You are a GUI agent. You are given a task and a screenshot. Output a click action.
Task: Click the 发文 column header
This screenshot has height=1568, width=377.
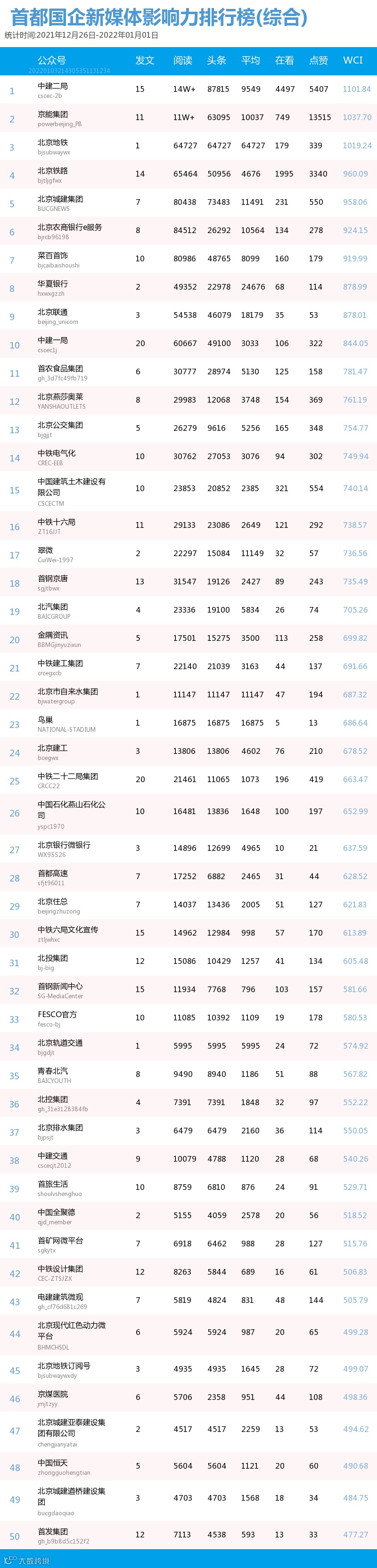145,60
